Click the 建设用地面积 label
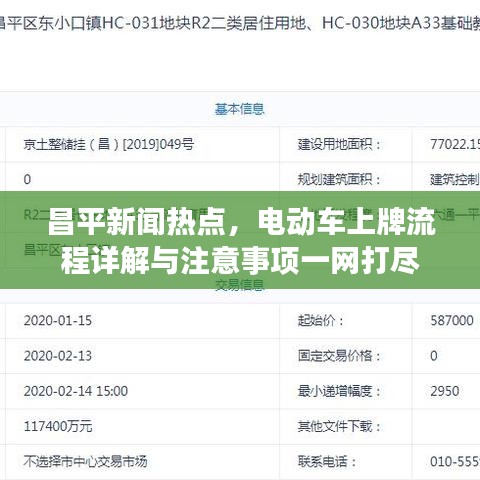The image size is (480, 480). tap(339, 144)
